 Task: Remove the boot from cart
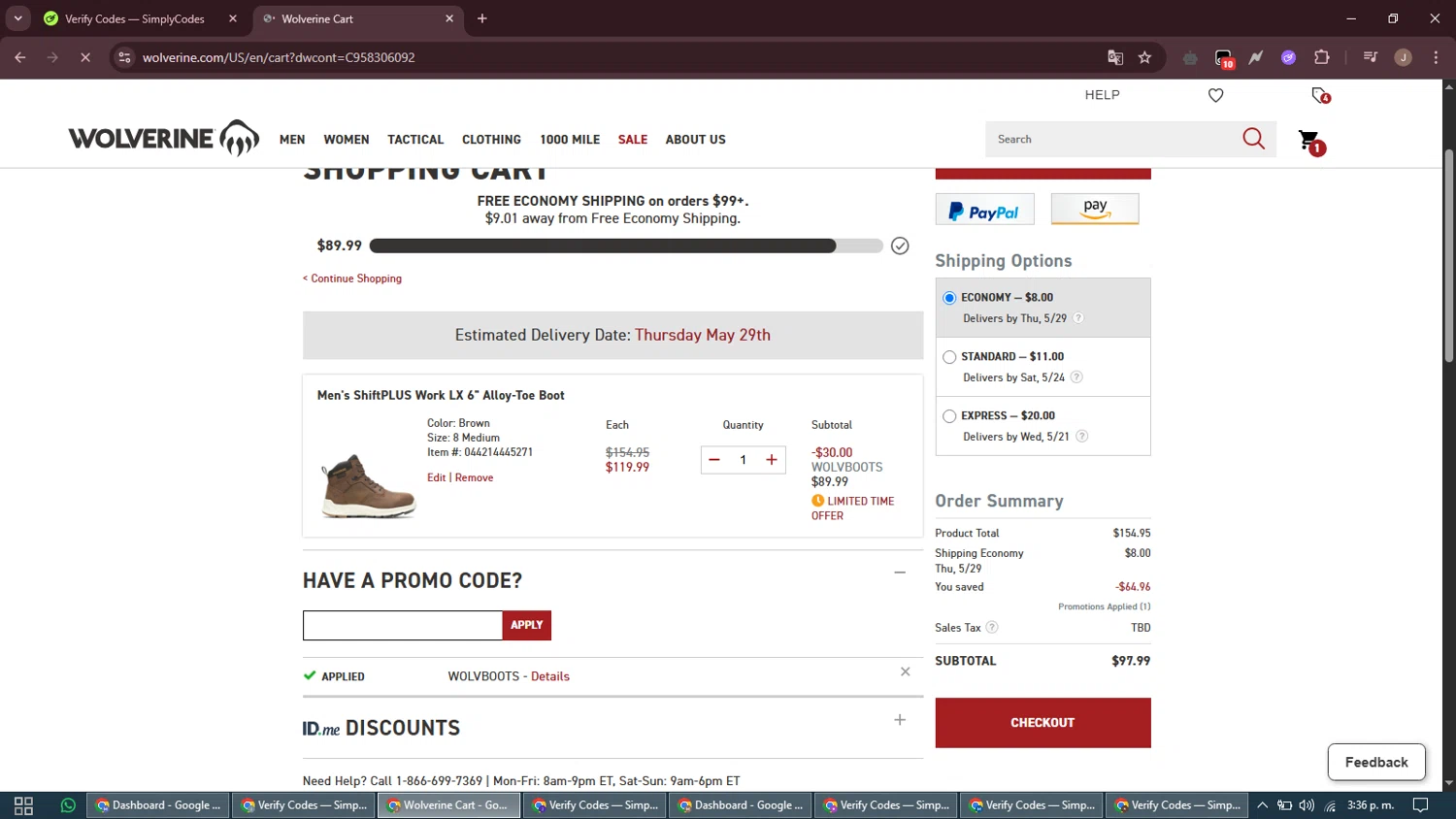(474, 477)
